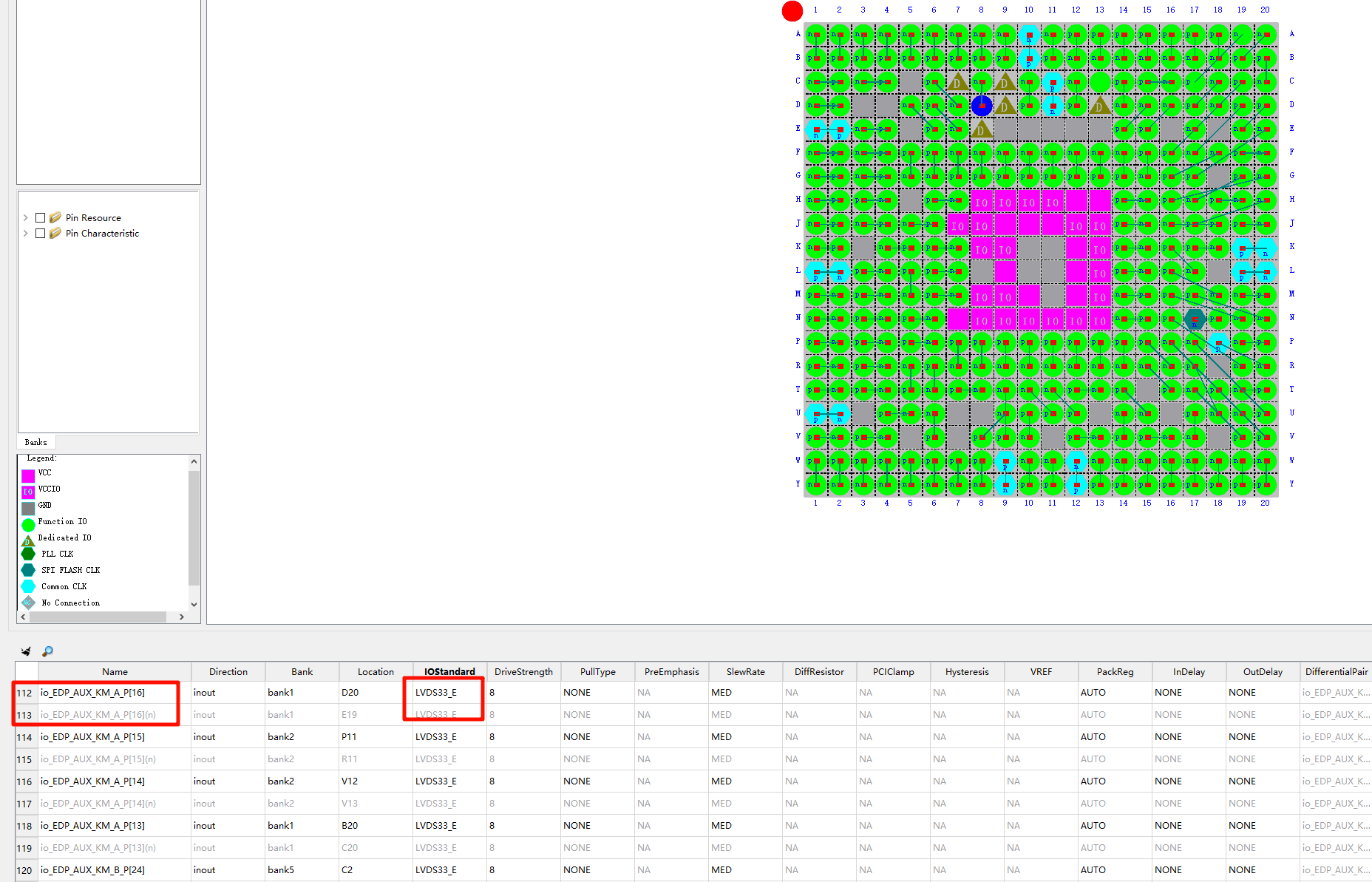Click the P11 location cell
The width and height of the screenshot is (1372, 882).
click(x=376, y=737)
